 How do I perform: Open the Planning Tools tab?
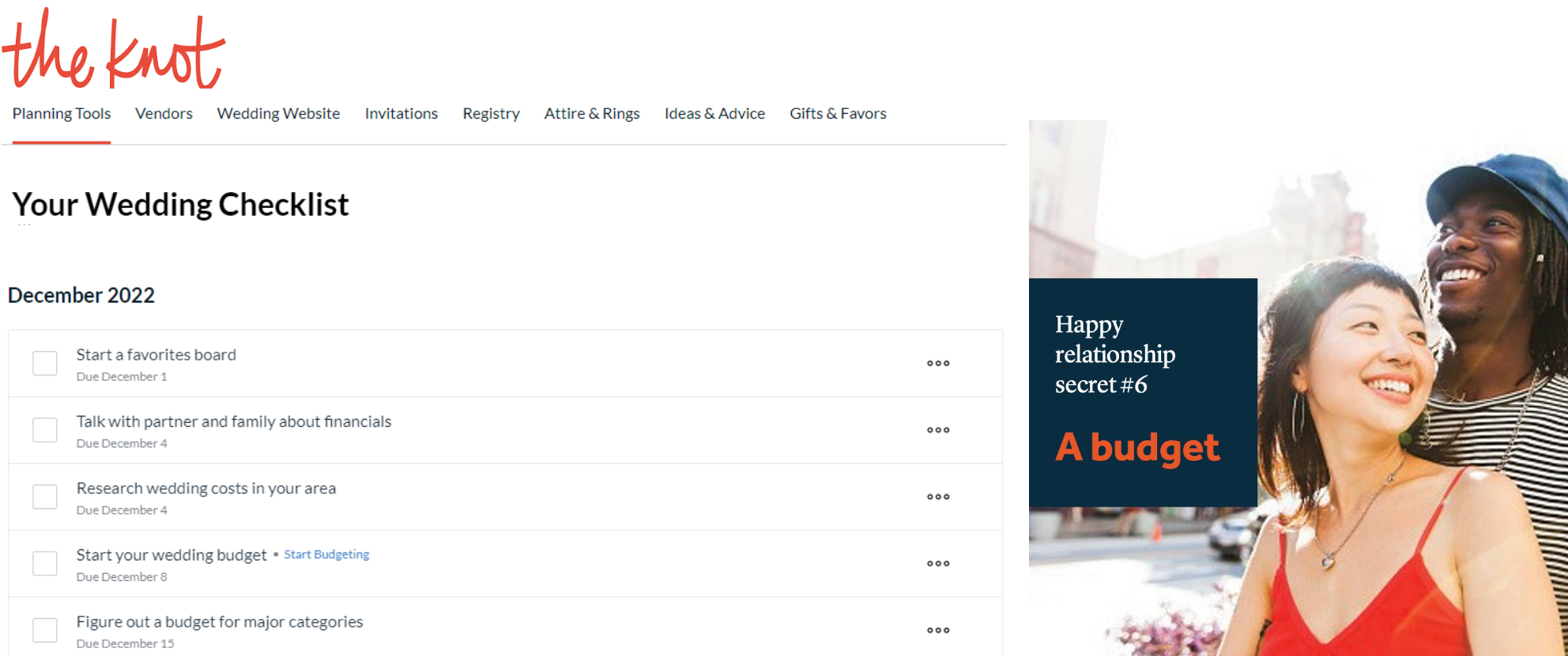(x=62, y=114)
